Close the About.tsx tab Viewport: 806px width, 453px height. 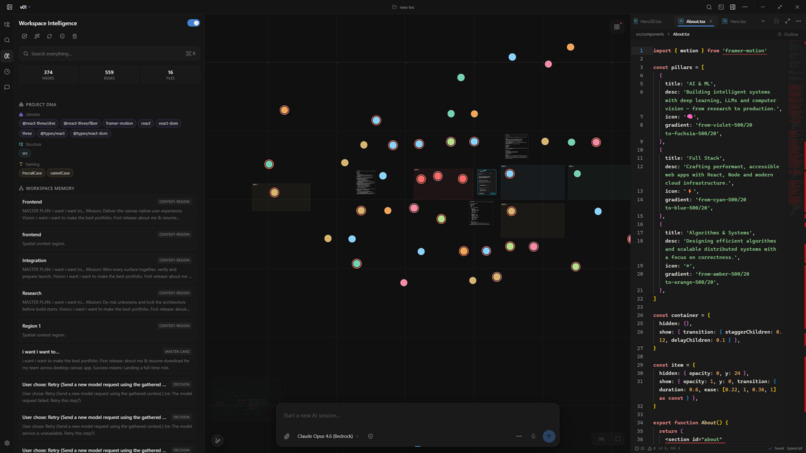[x=711, y=21]
